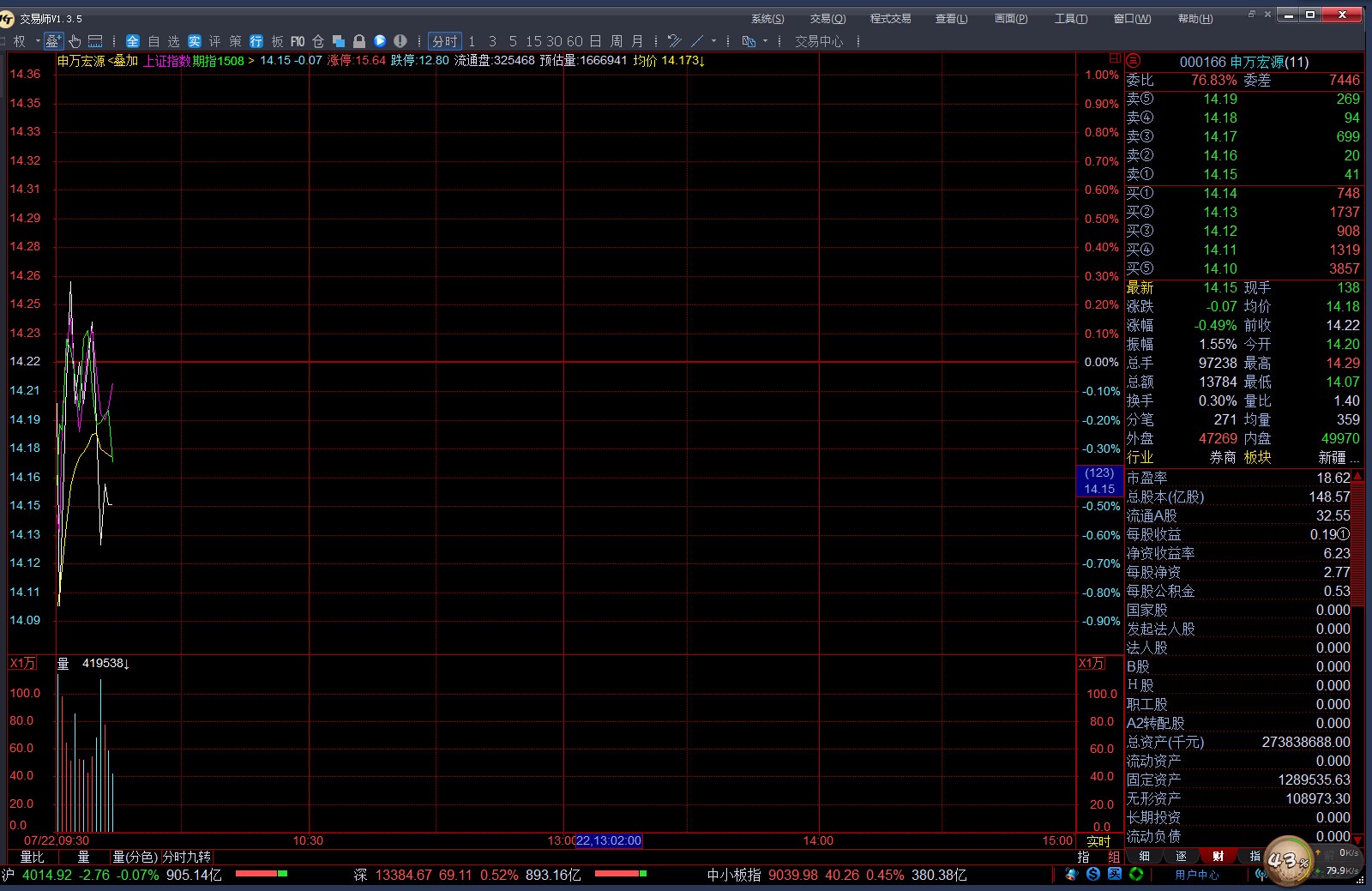Click the alarm bell icon in status bar
Screen dimensions: 1372x891
(1072, 875)
